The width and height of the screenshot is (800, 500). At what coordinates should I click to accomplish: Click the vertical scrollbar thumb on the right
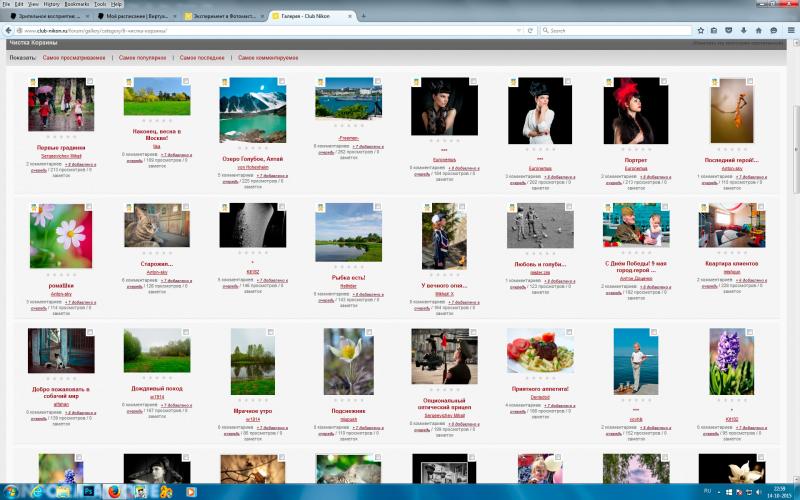tap(795, 149)
